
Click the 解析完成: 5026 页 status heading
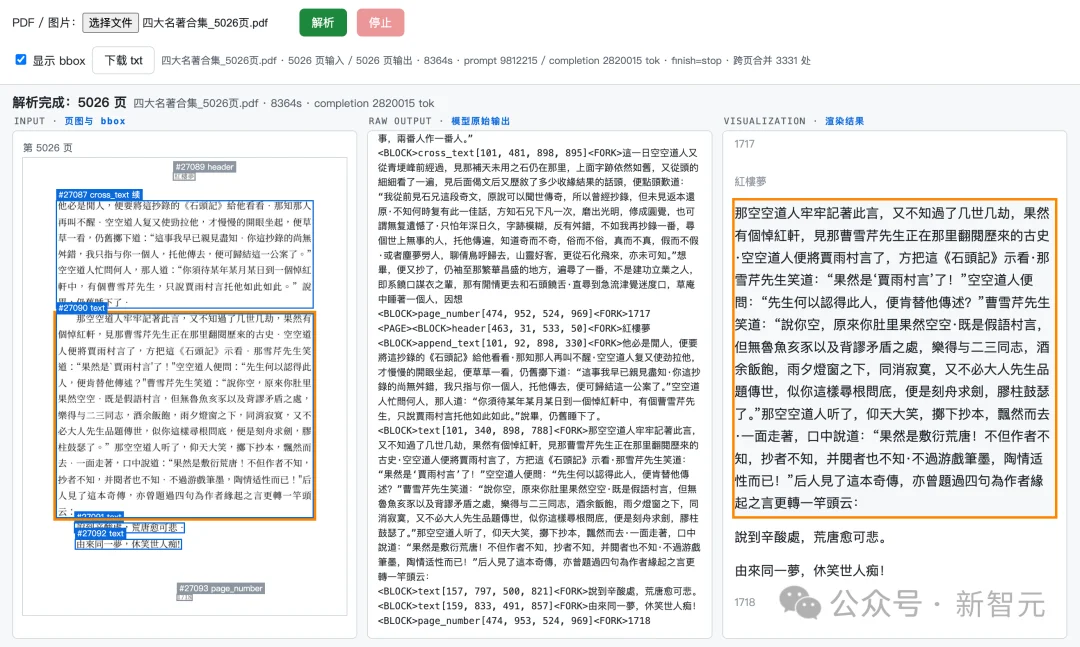[69, 103]
